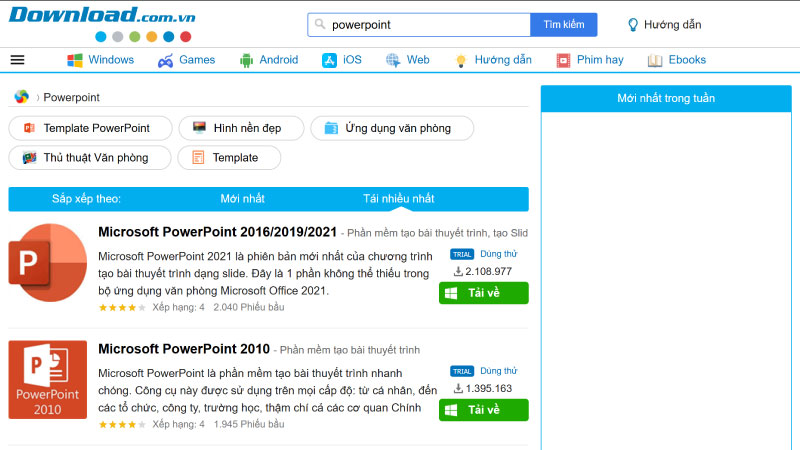The width and height of the screenshot is (800, 450).
Task: Click the PowerPoint 2016/2019/2021 app logo
Action: tap(48, 262)
